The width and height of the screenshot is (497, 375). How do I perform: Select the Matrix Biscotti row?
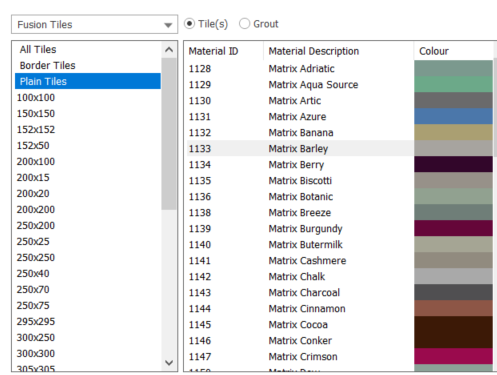point(340,180)
